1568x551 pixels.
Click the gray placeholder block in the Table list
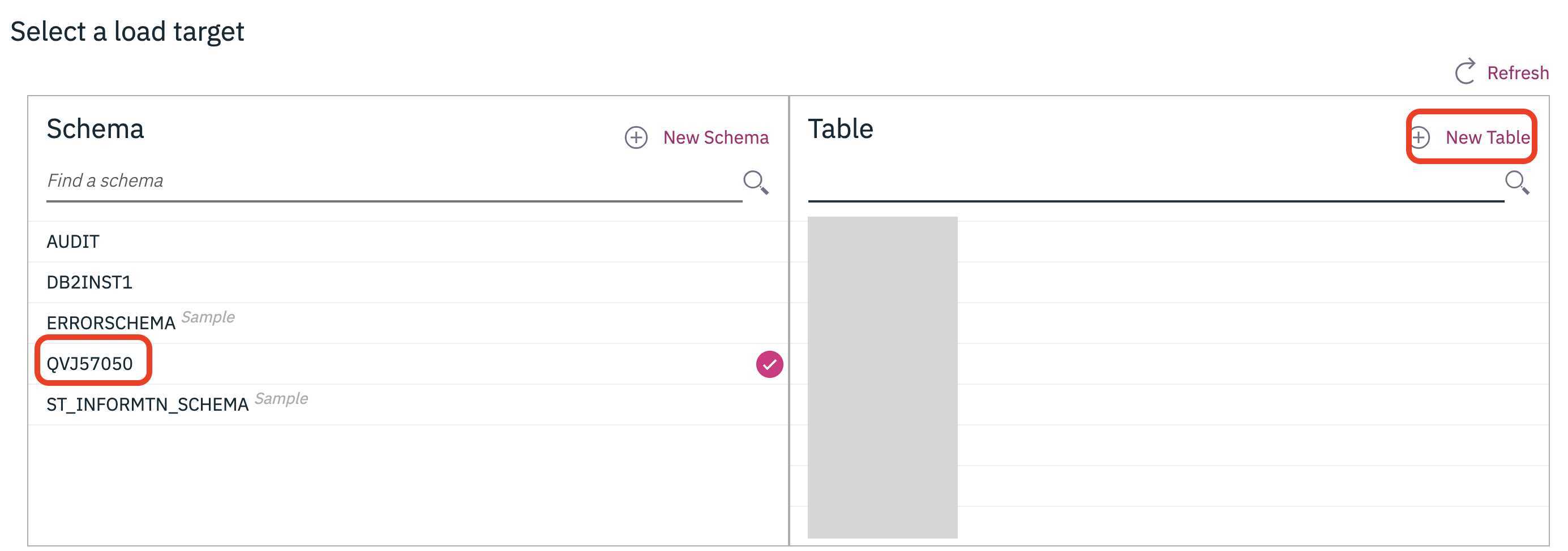click(x=882, y=377)
